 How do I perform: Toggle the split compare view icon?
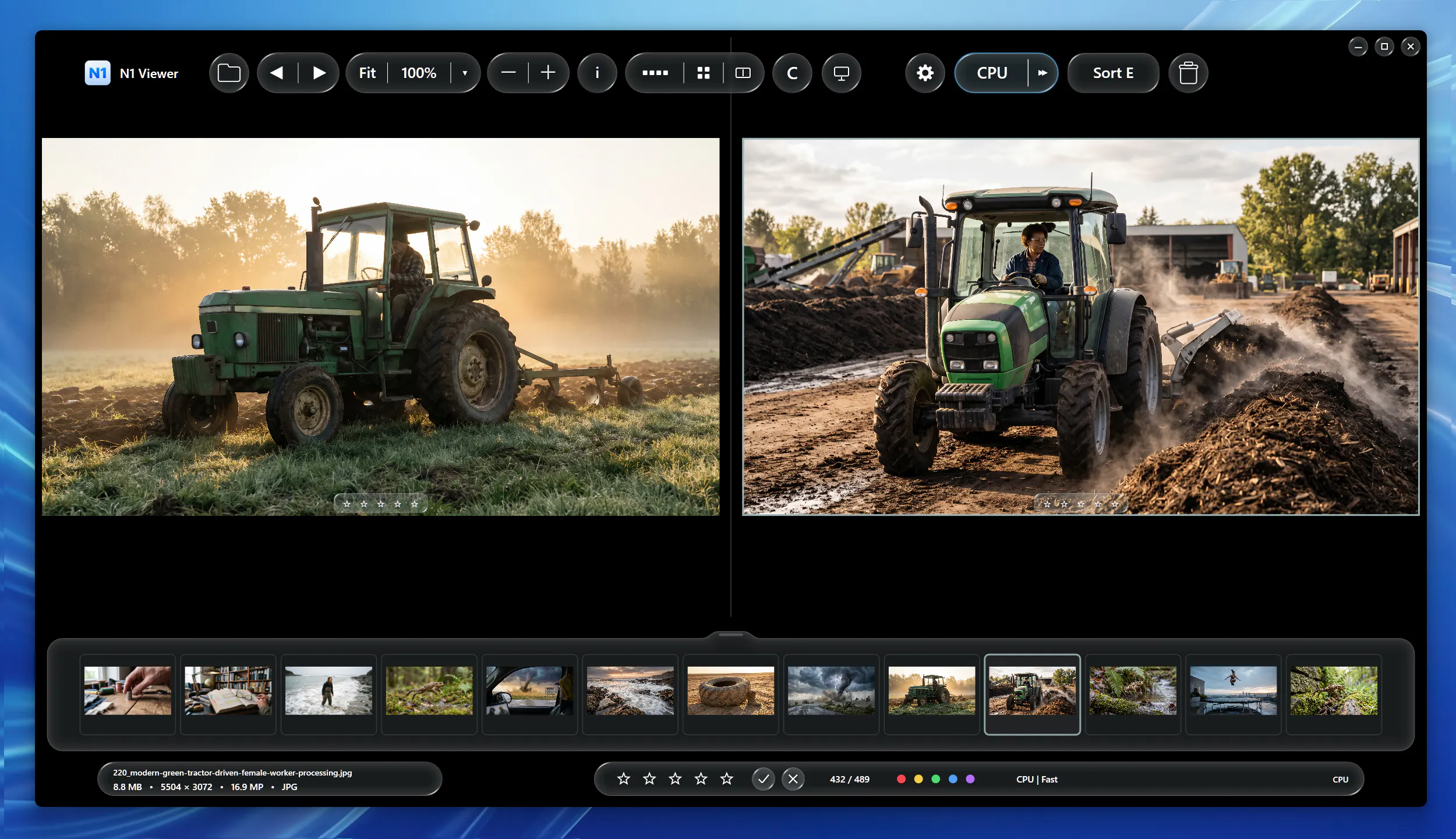point(743,73)
